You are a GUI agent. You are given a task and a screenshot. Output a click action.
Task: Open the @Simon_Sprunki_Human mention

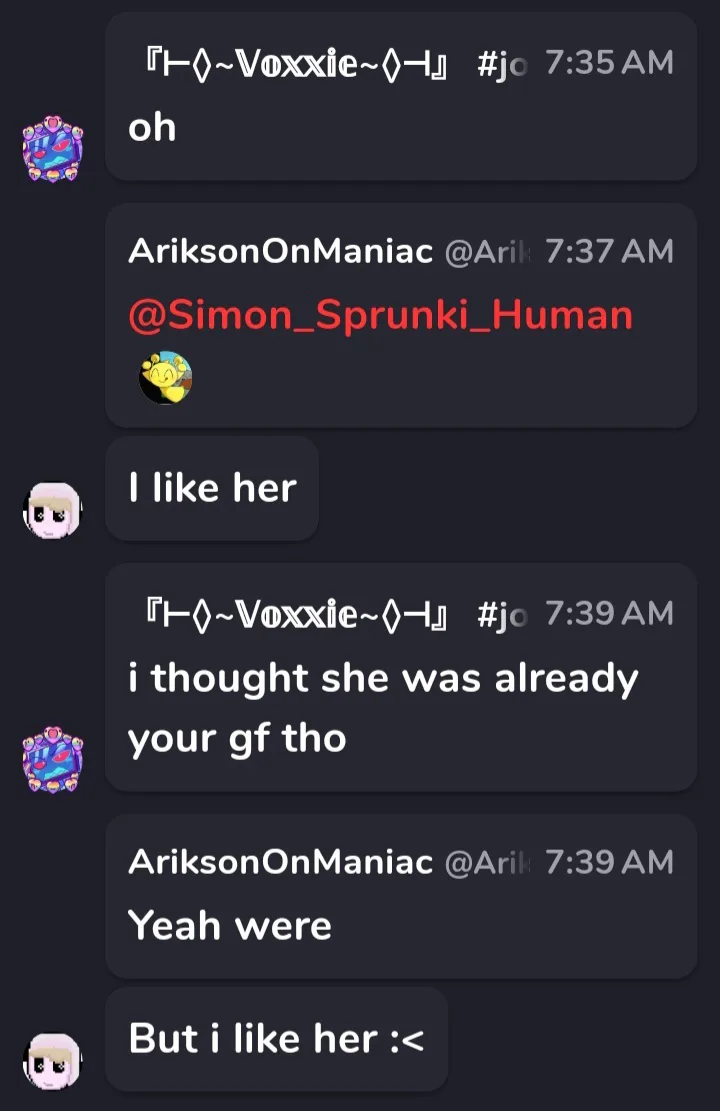pos(381,315)
